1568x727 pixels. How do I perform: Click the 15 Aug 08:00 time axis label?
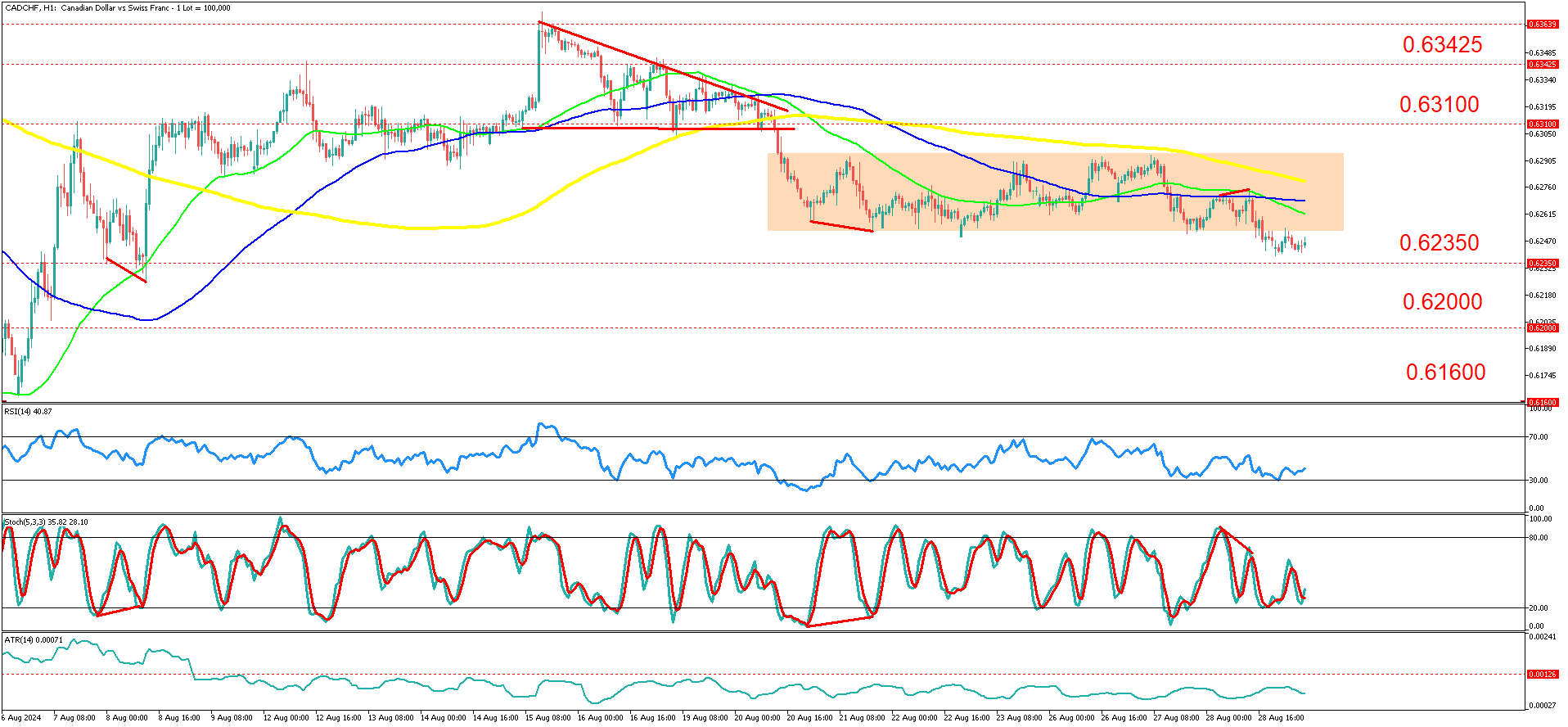(x=548, y=718)
